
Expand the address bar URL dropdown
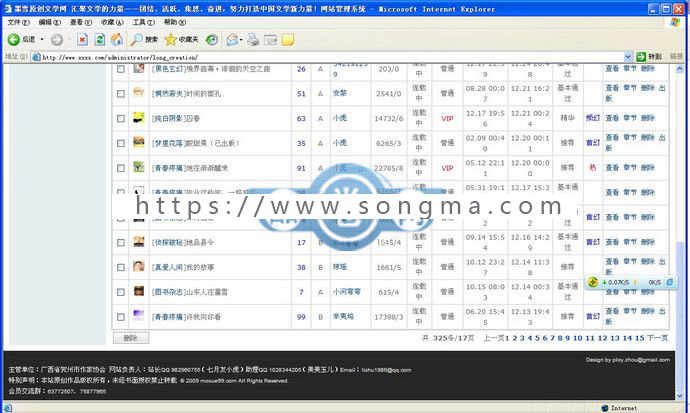tap(628, 57)
